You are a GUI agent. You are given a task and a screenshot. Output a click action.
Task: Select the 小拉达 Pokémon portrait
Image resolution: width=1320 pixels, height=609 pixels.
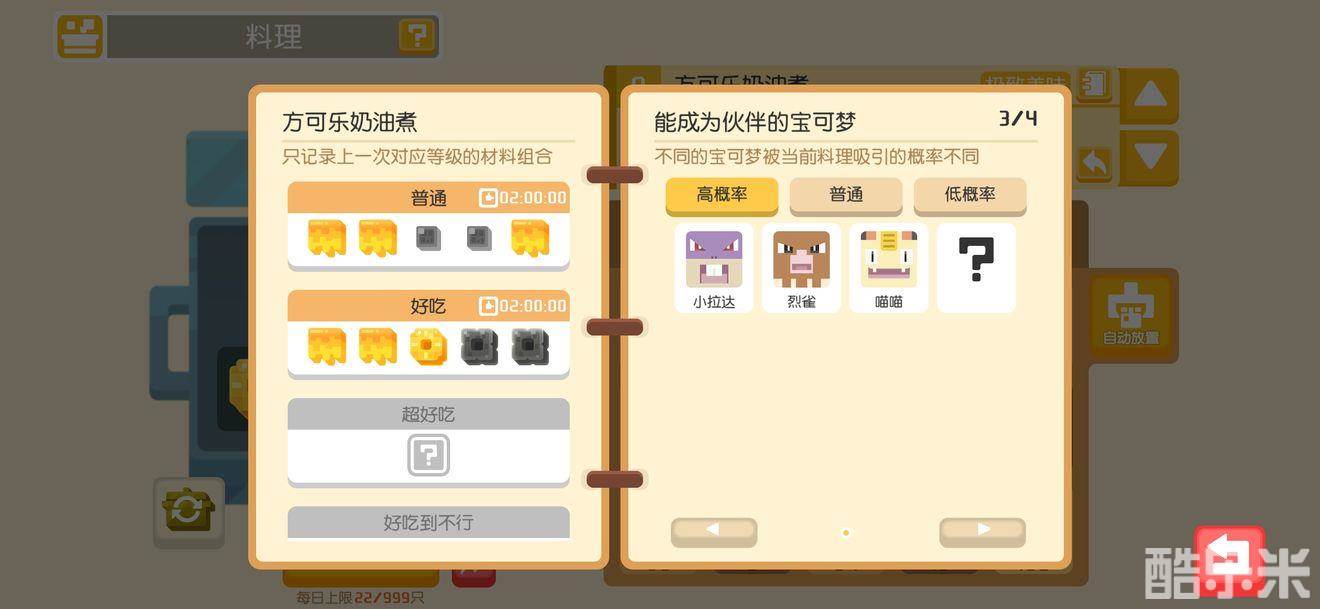coord(714,268)
